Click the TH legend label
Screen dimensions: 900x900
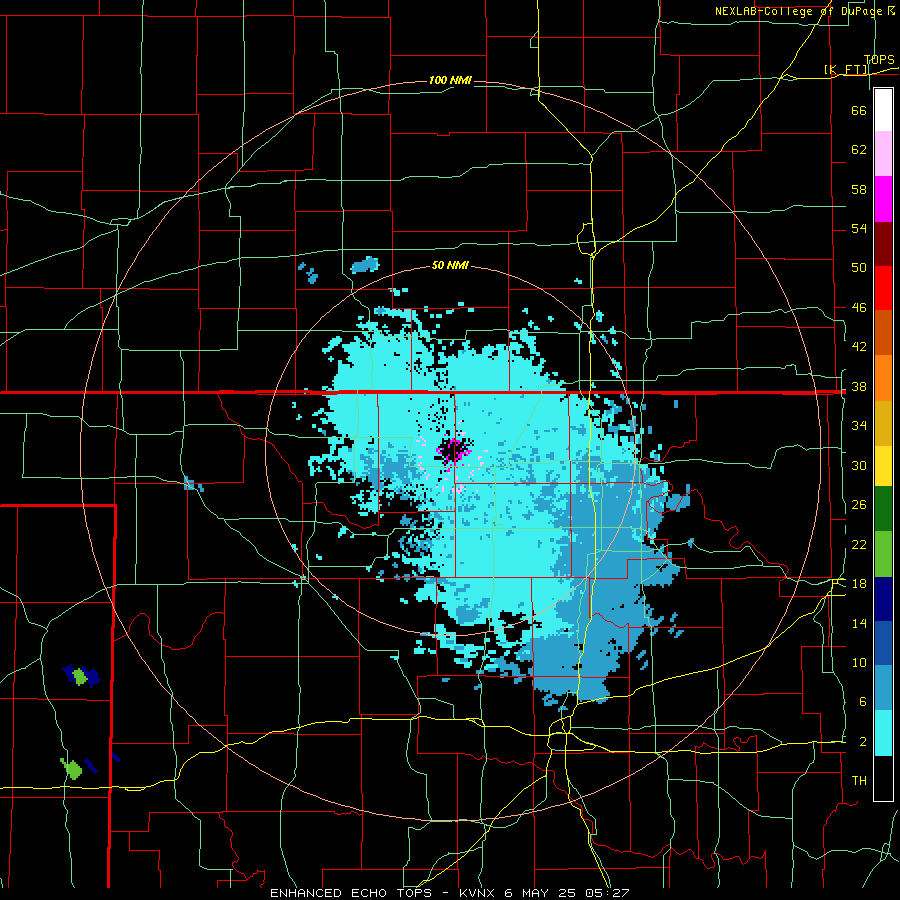(x=859, y=781)
